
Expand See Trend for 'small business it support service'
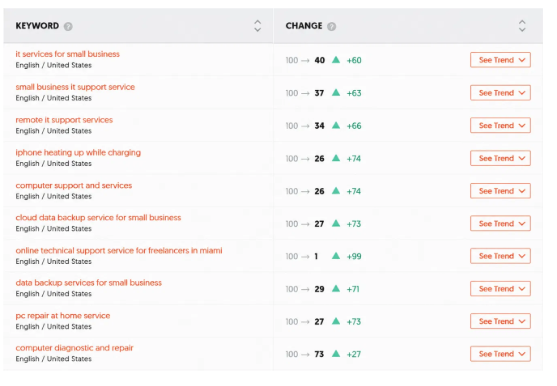[x=500, y=93]
